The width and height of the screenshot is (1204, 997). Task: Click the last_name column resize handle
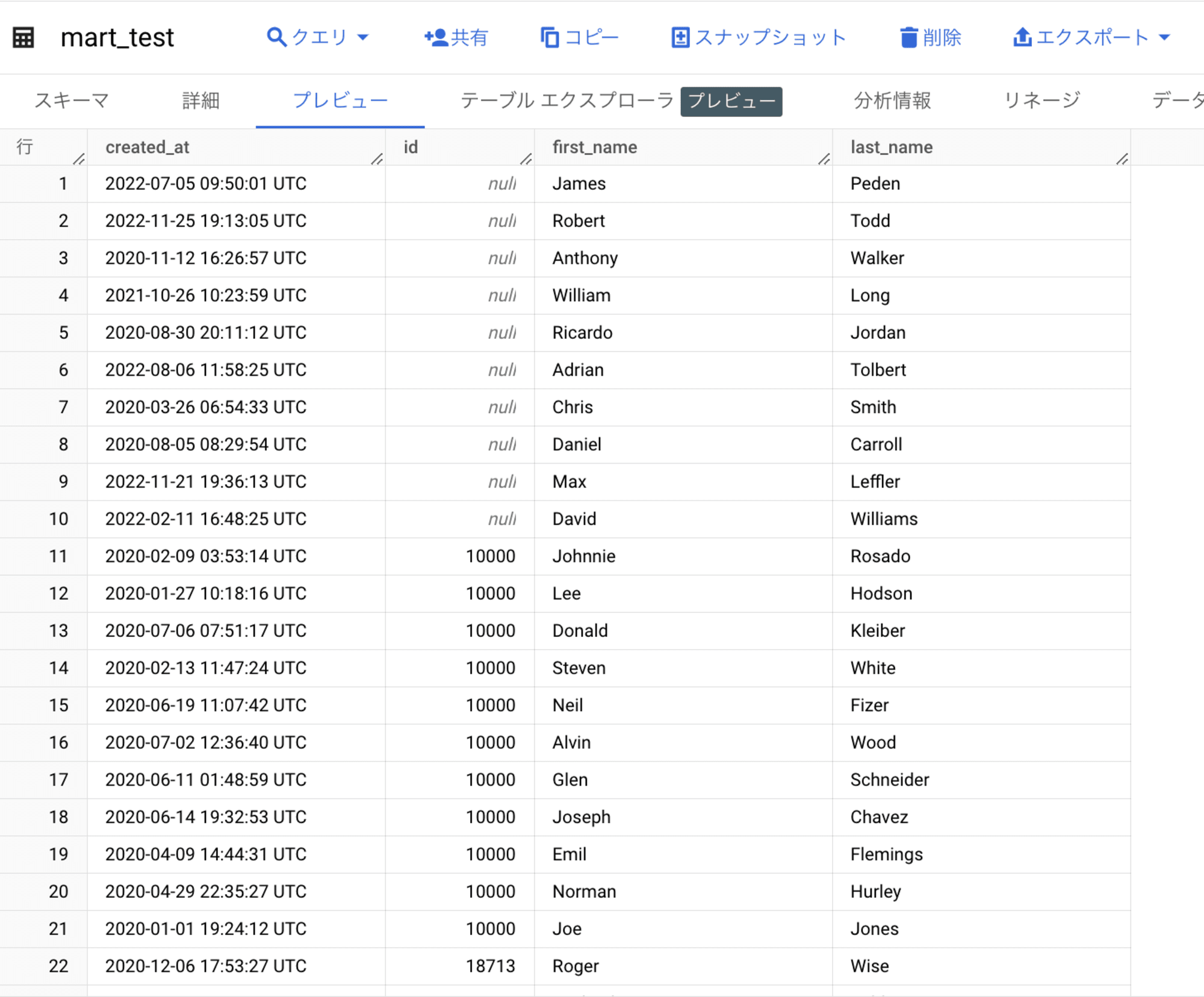coord(1122,159)
